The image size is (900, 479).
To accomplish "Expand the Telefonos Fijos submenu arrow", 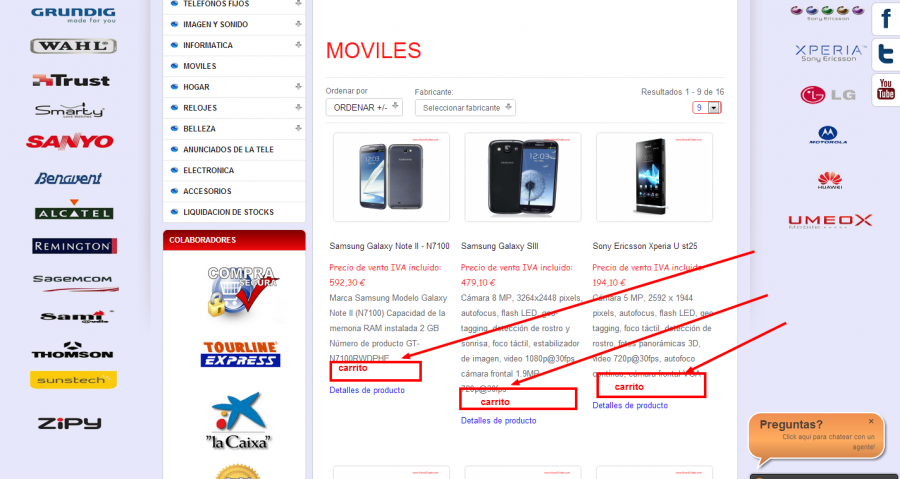I will (x=298, y=3).
